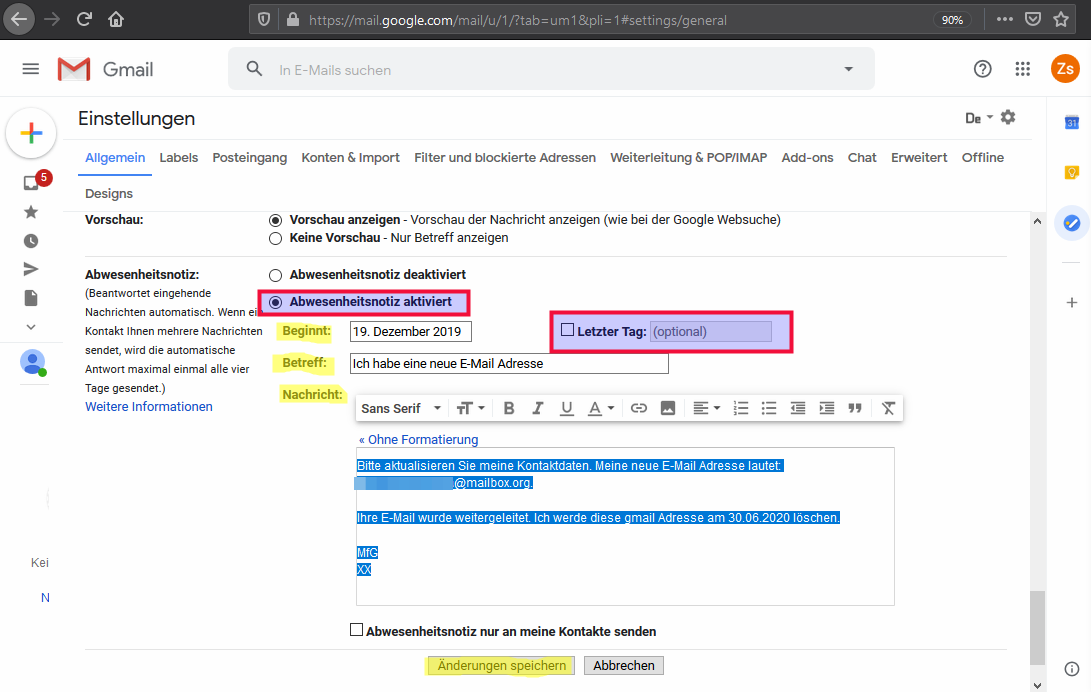The image size is (1091, 692).
Task: Open the Weitere Informationen link
Action: (149, 407)
